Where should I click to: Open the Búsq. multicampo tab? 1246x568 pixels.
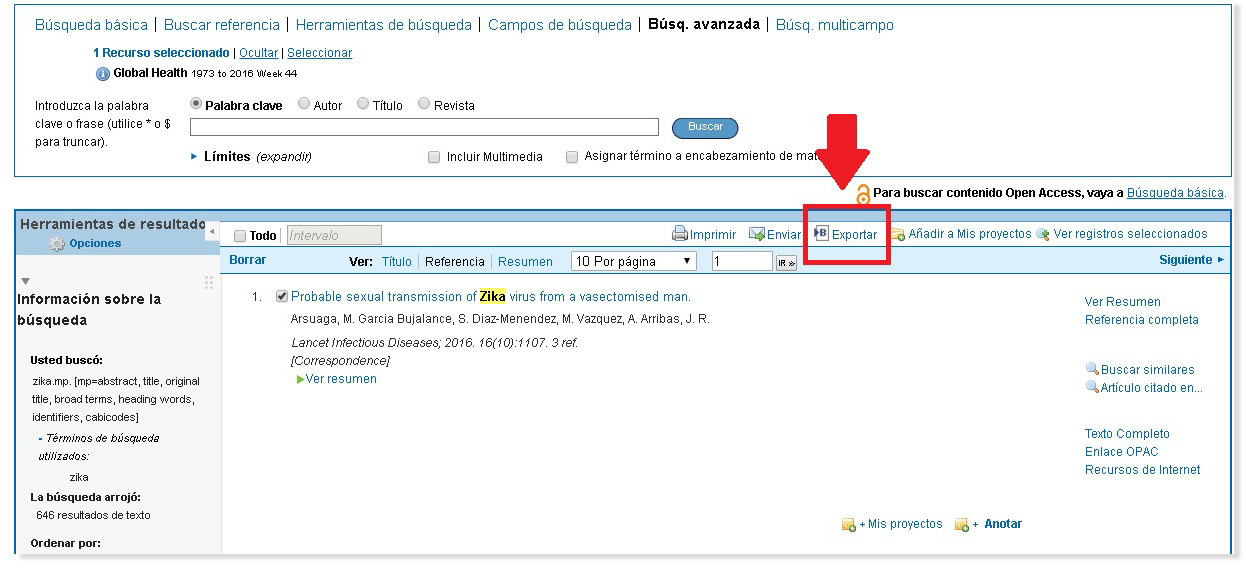(x=835, y=25)
